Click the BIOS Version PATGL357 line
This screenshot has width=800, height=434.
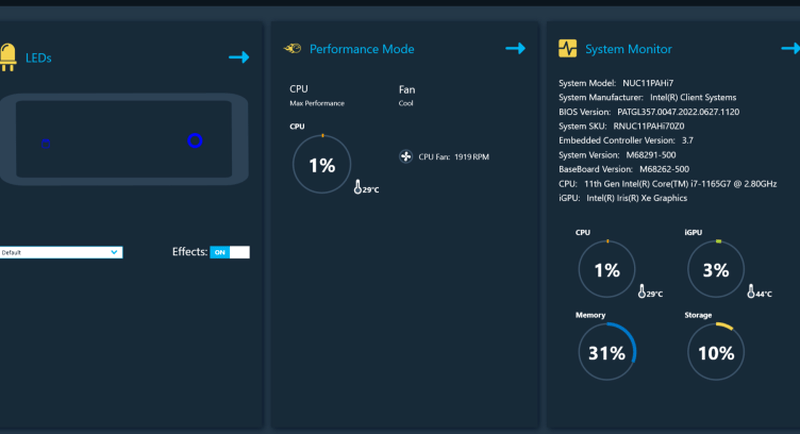[648, 112]
